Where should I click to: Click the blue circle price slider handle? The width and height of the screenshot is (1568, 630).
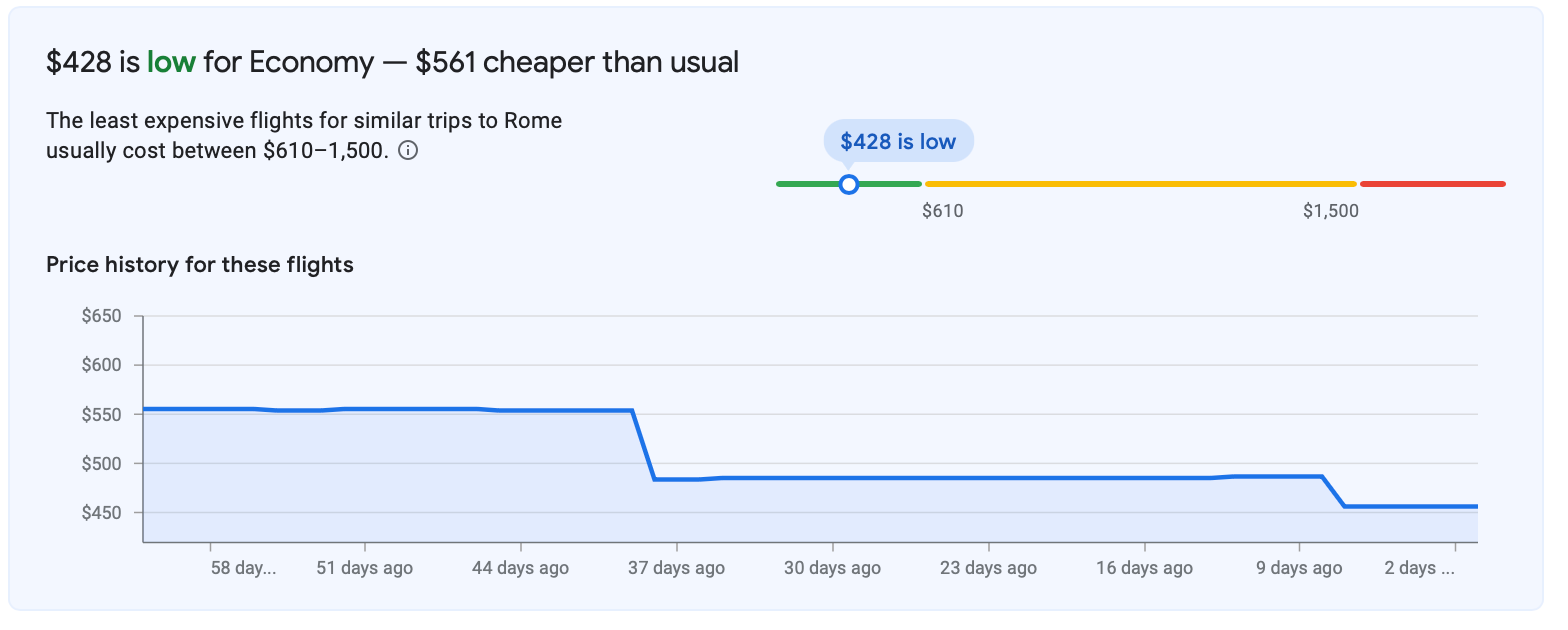pyautogui.click(x=849, y=184)
